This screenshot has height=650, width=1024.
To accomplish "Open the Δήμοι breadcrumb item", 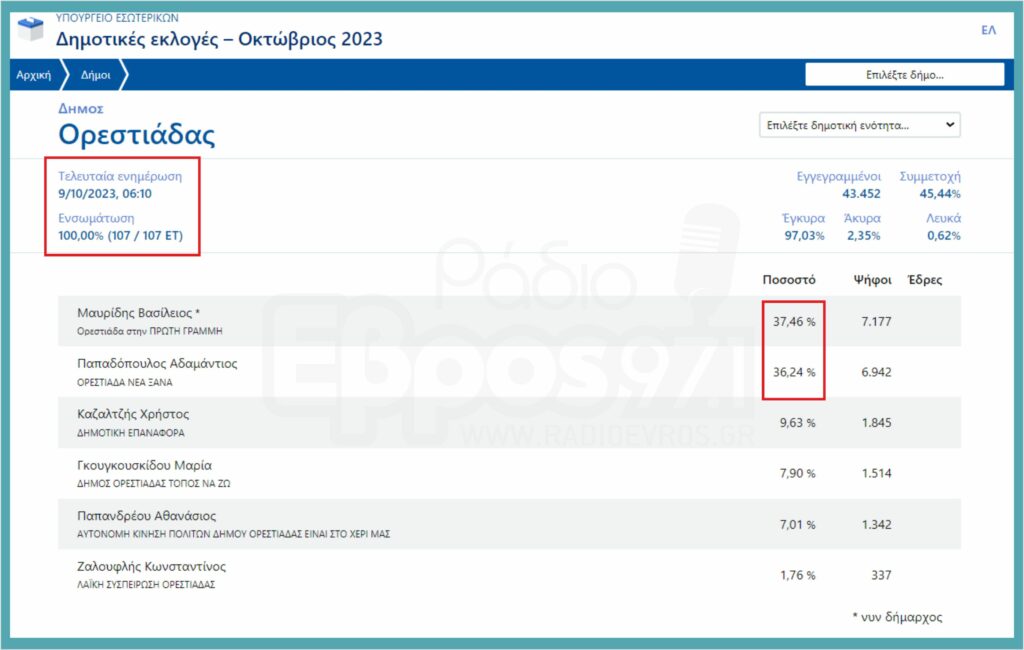I will (x=96, y=75).
